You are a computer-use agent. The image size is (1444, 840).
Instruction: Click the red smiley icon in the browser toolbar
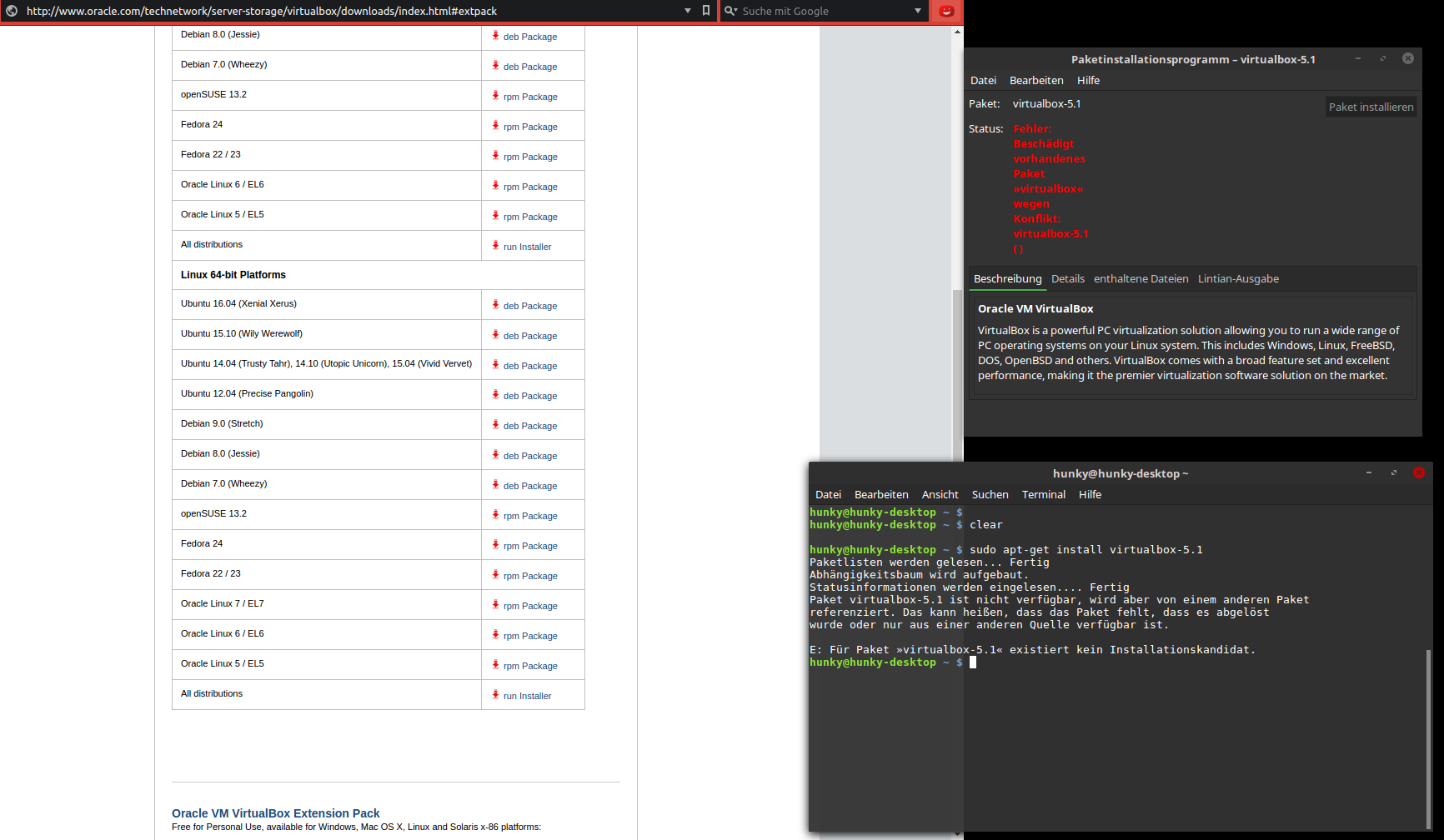pyautogui.click(x=946, y=11)
